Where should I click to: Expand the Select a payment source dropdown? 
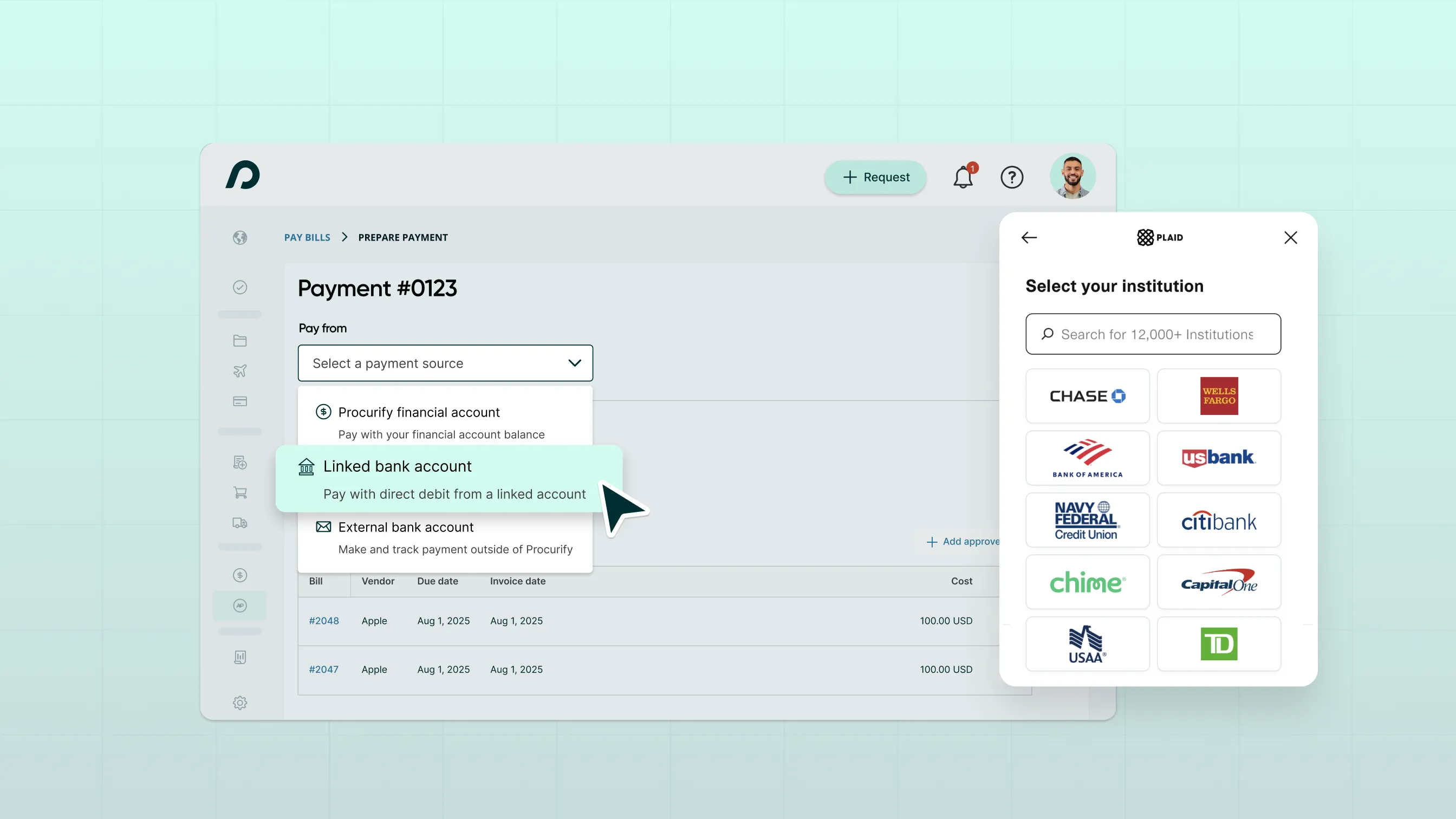[x=445, y=363]
